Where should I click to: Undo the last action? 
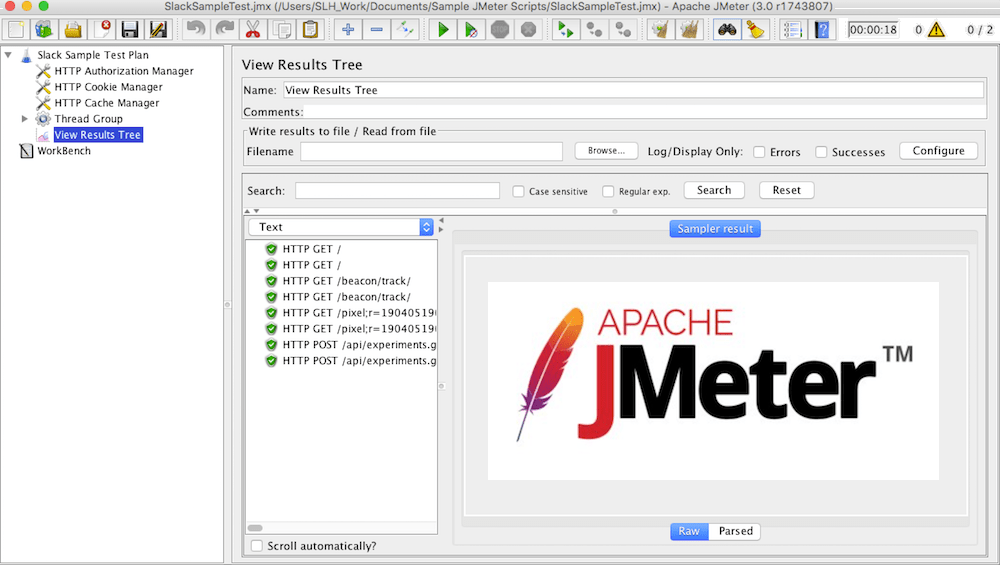[x=196, y=29]
